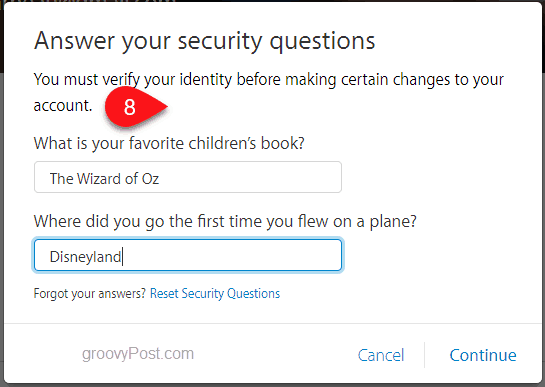Click the 'Where did you go the first time' question label
Image resolution: width=545 pixels, height=387 pixels.
225,221
